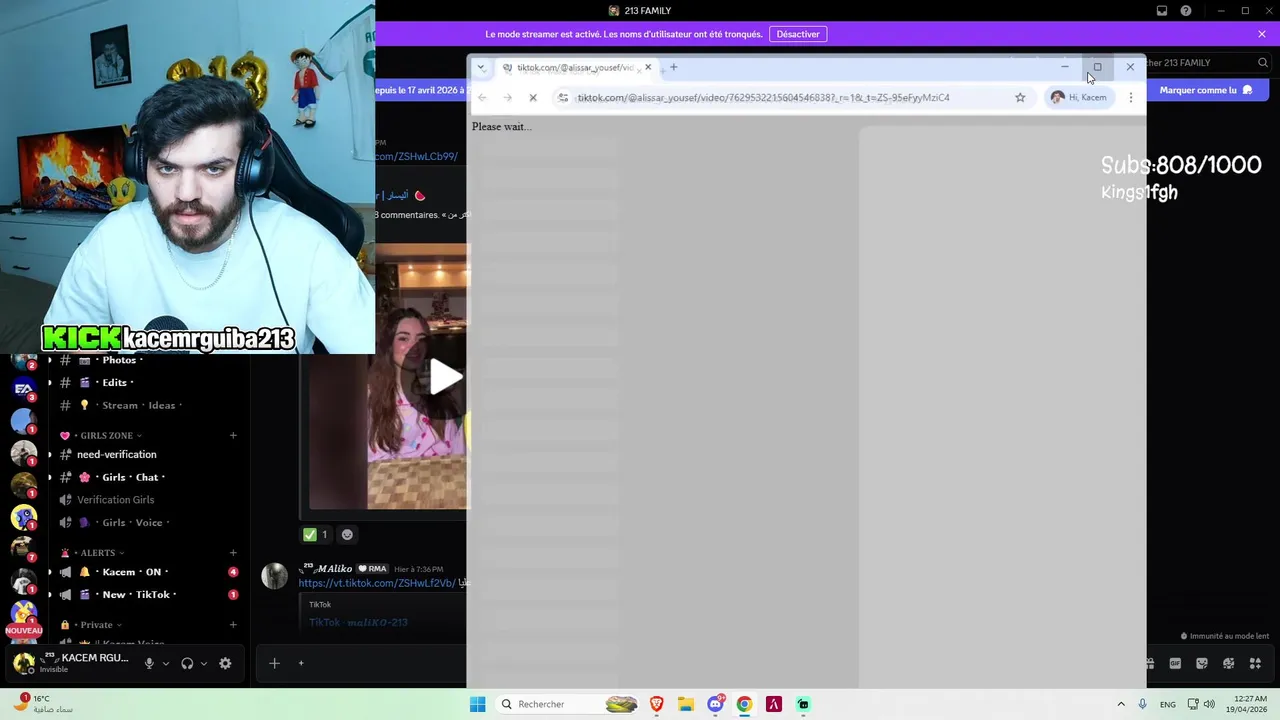The height and width of the screenshot is (720, 1280).
Task: Select the EA server icon
Action: (24, 388)
